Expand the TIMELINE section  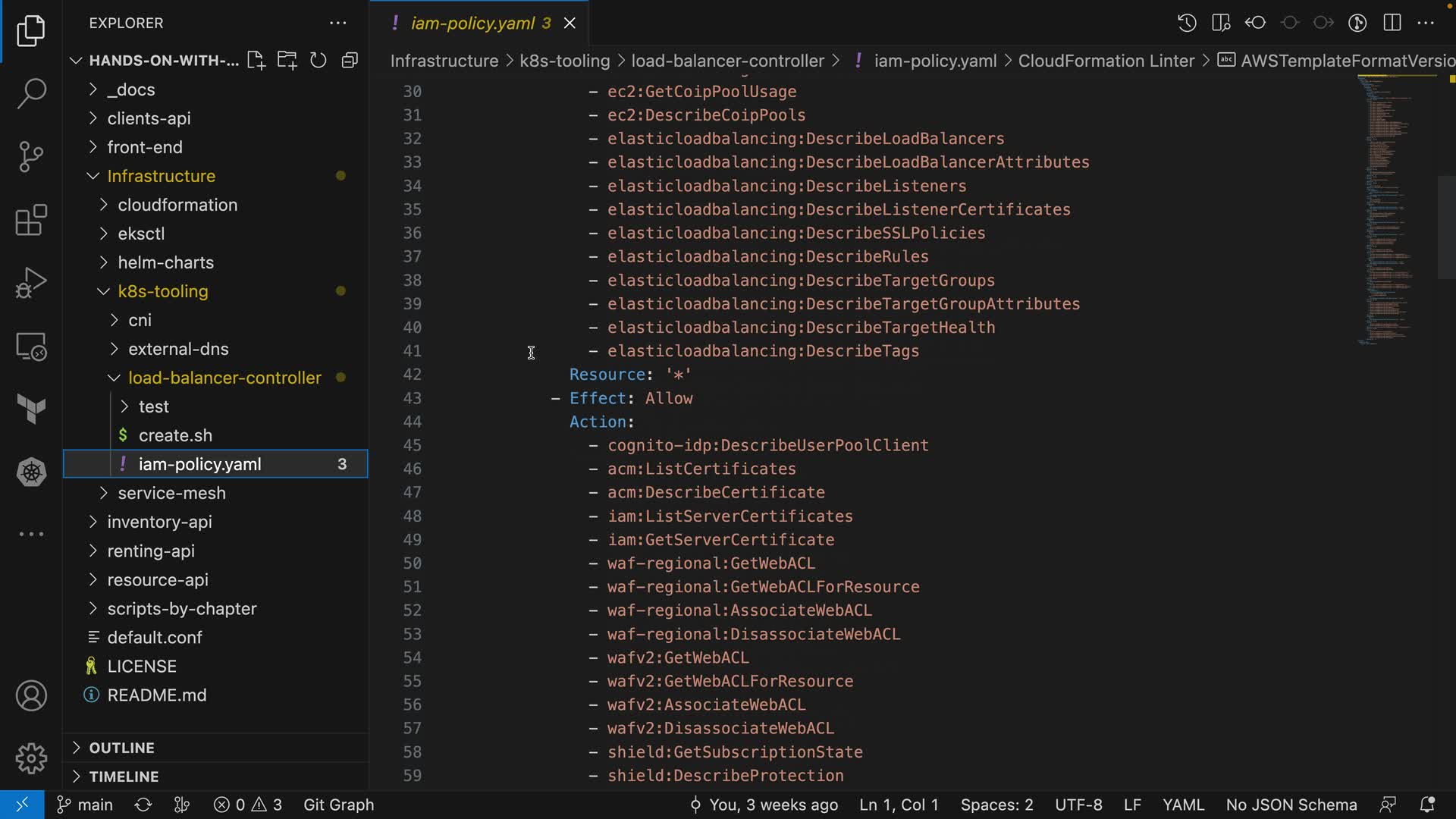(x=124, y=777)
